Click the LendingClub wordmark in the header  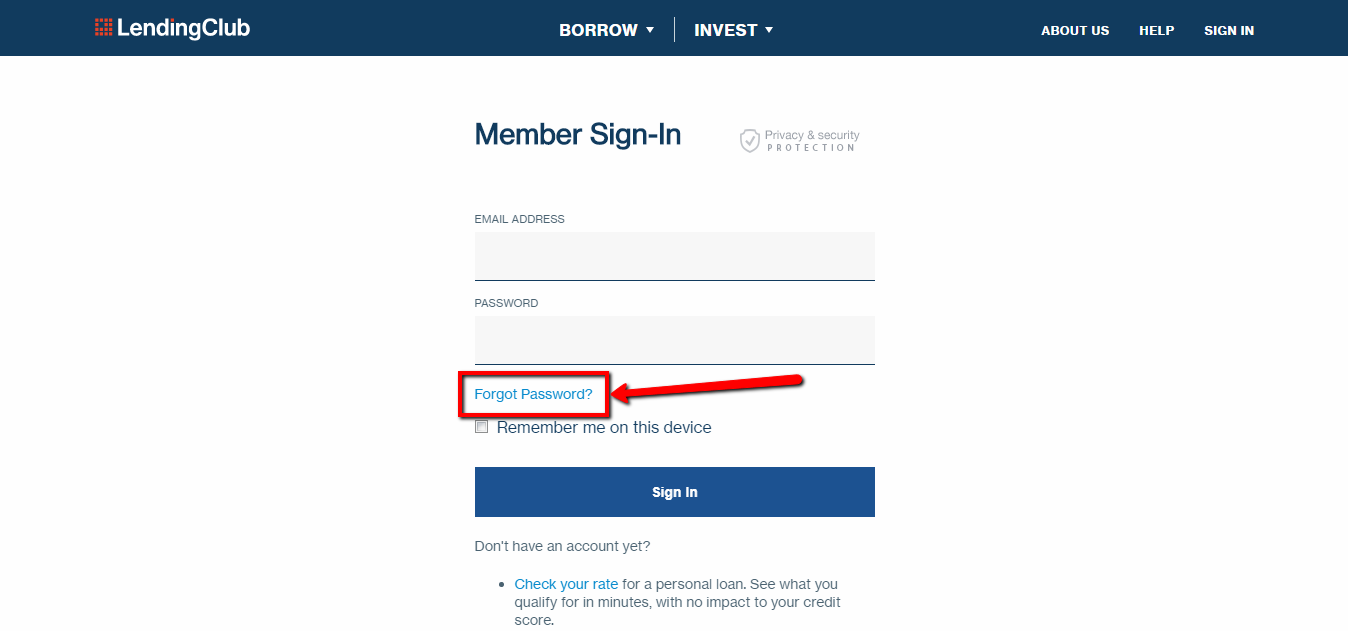coord(185,28)
